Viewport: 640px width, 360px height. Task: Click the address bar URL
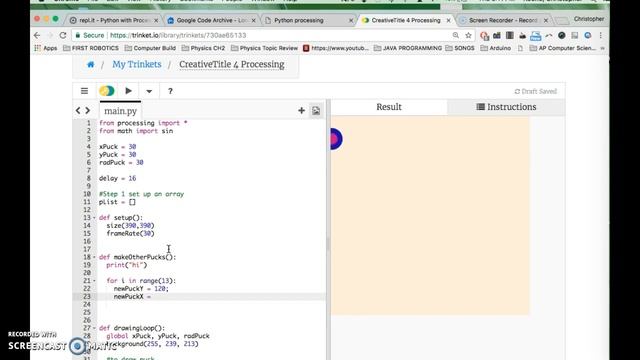click(178, 36)
